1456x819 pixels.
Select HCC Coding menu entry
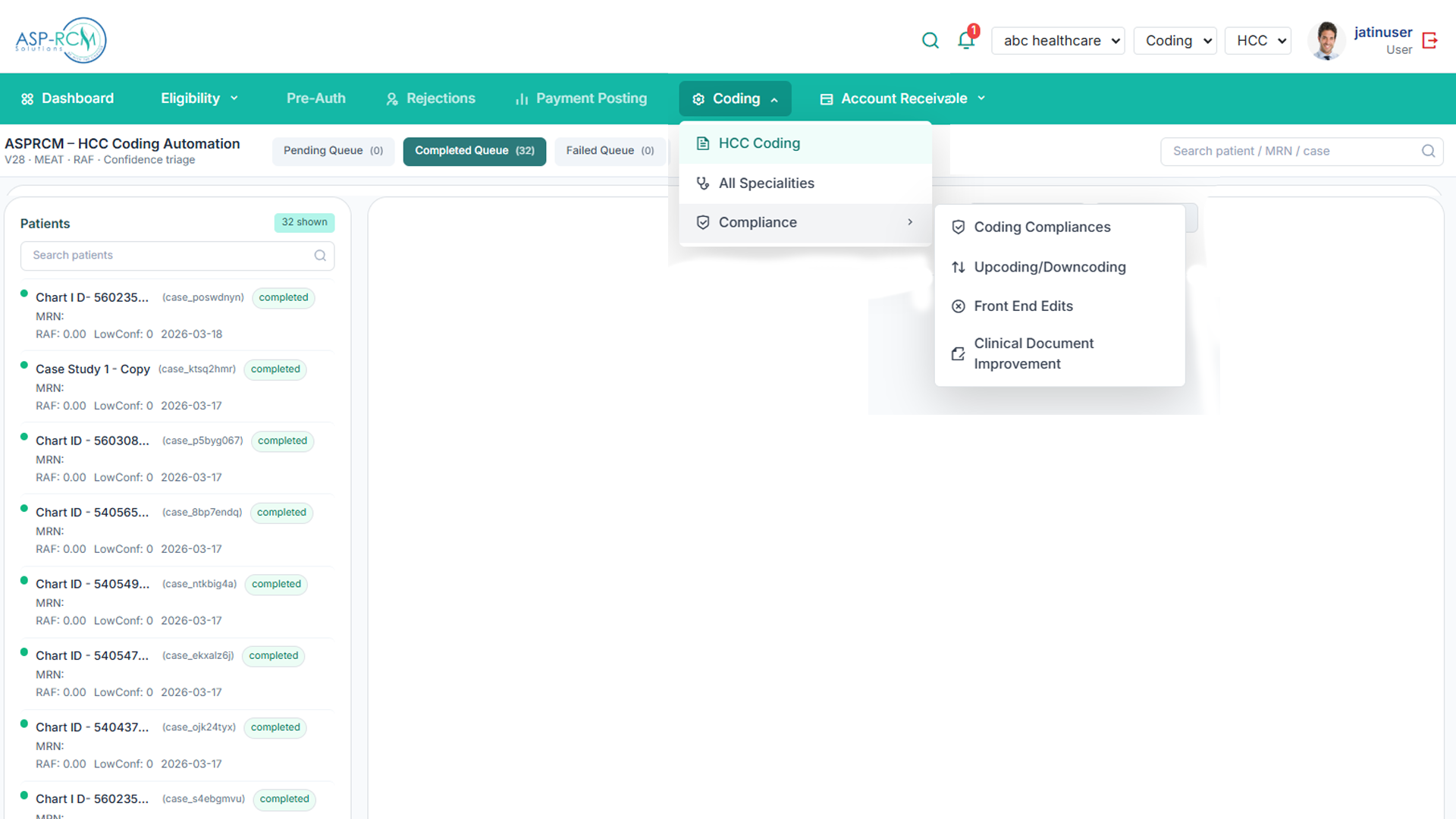tap(759, 143)
